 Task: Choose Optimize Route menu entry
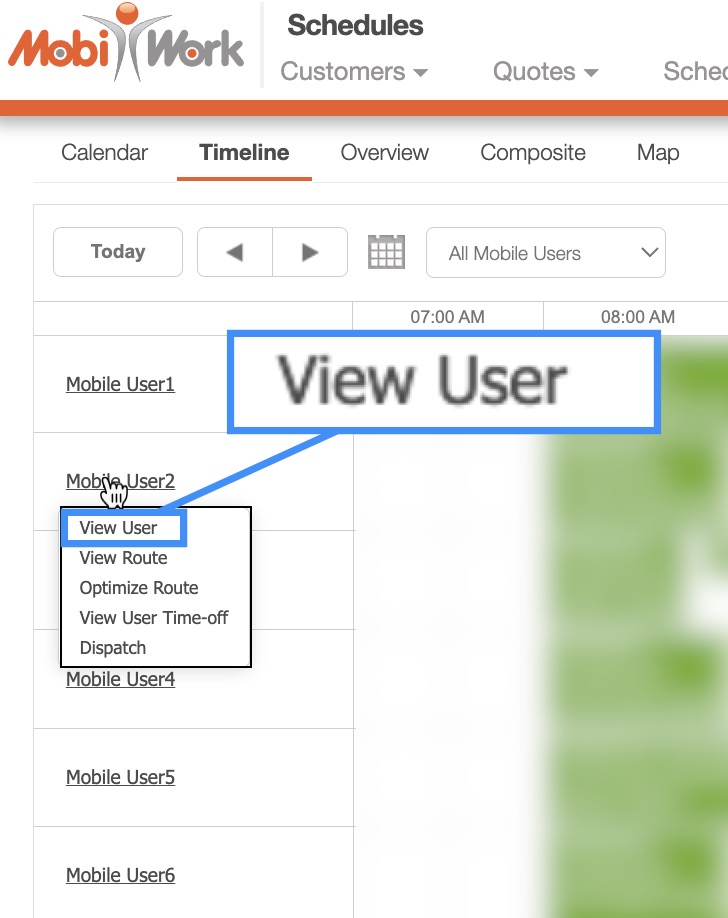point(139,588)
